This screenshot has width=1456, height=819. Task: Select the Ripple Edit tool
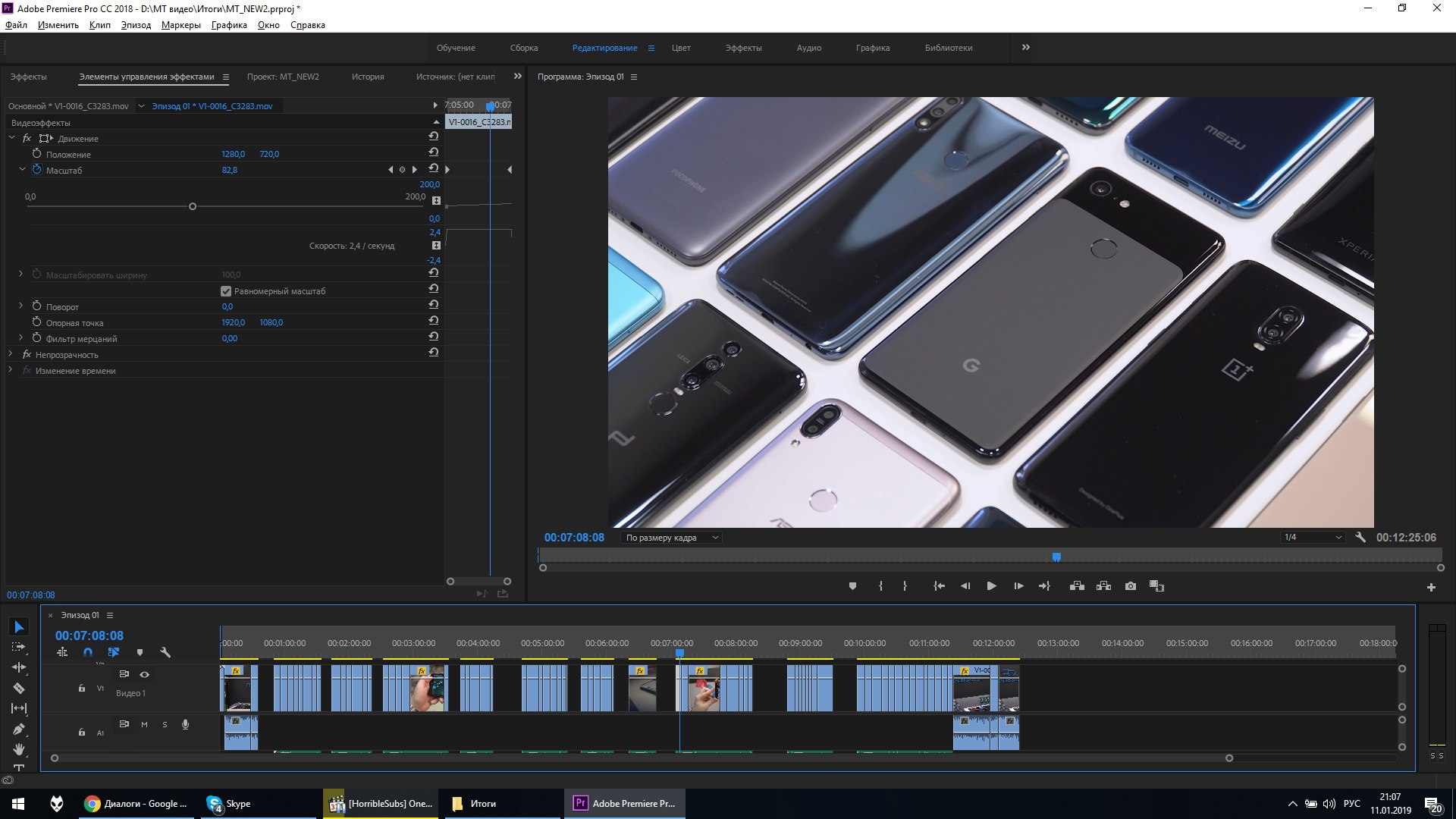coord(19,667)
